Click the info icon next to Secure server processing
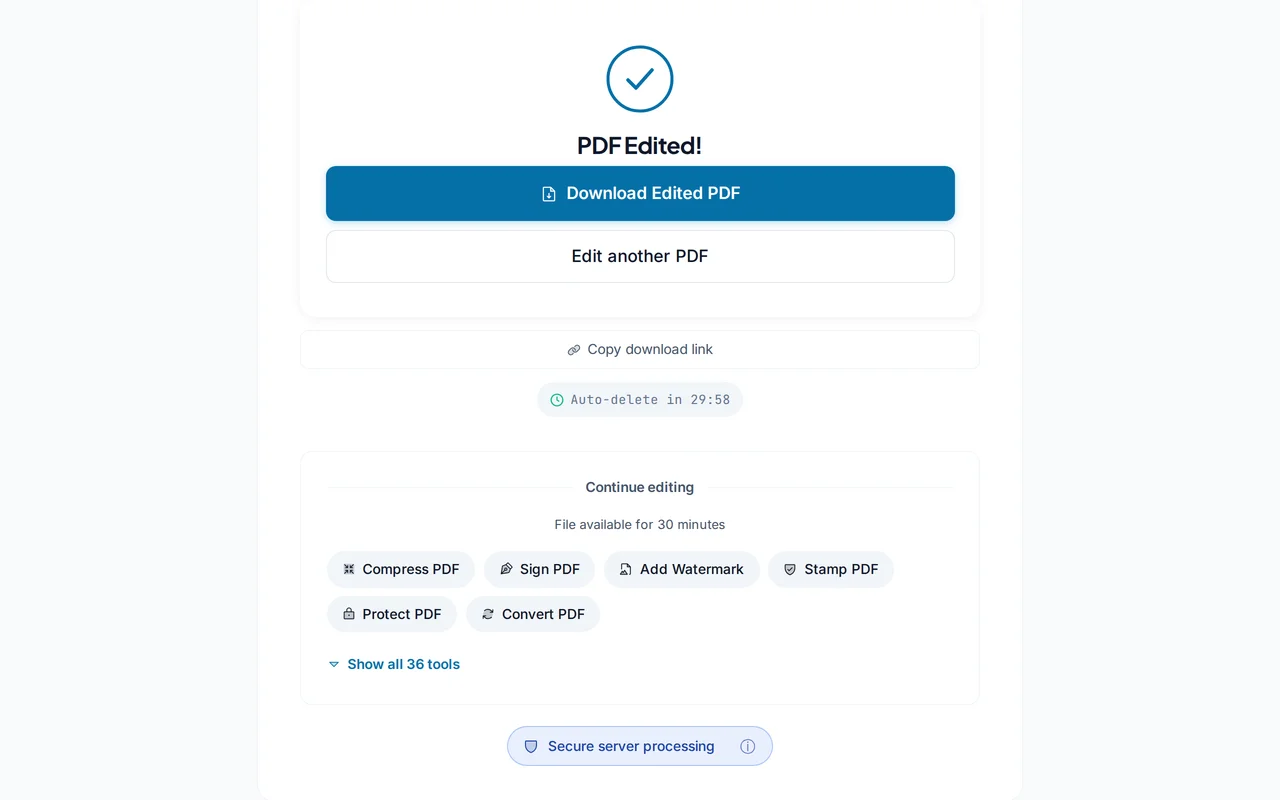Screen dimensions: 1280x800 747,746
